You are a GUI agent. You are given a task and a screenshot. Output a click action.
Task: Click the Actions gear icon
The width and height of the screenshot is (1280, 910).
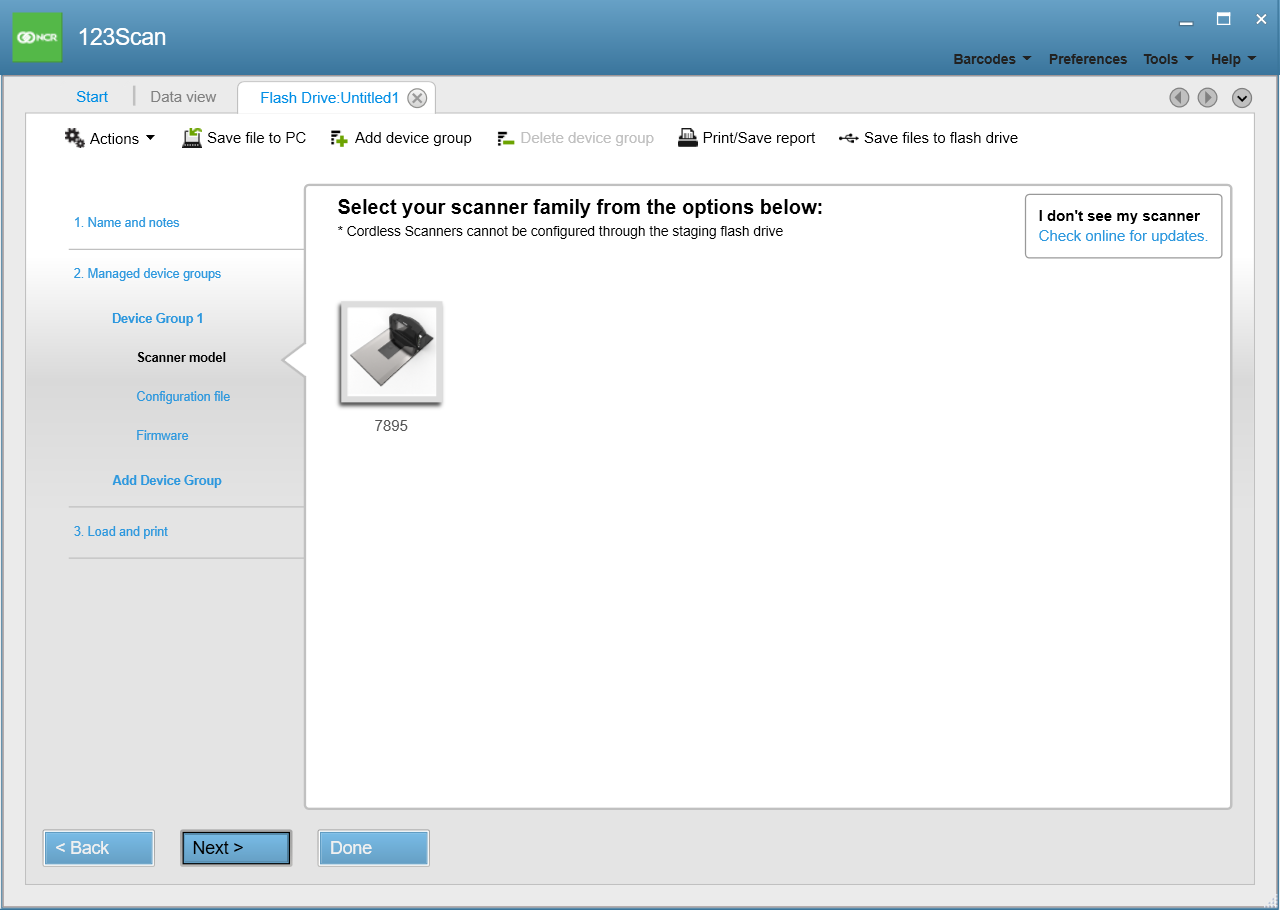click(73, 137)
